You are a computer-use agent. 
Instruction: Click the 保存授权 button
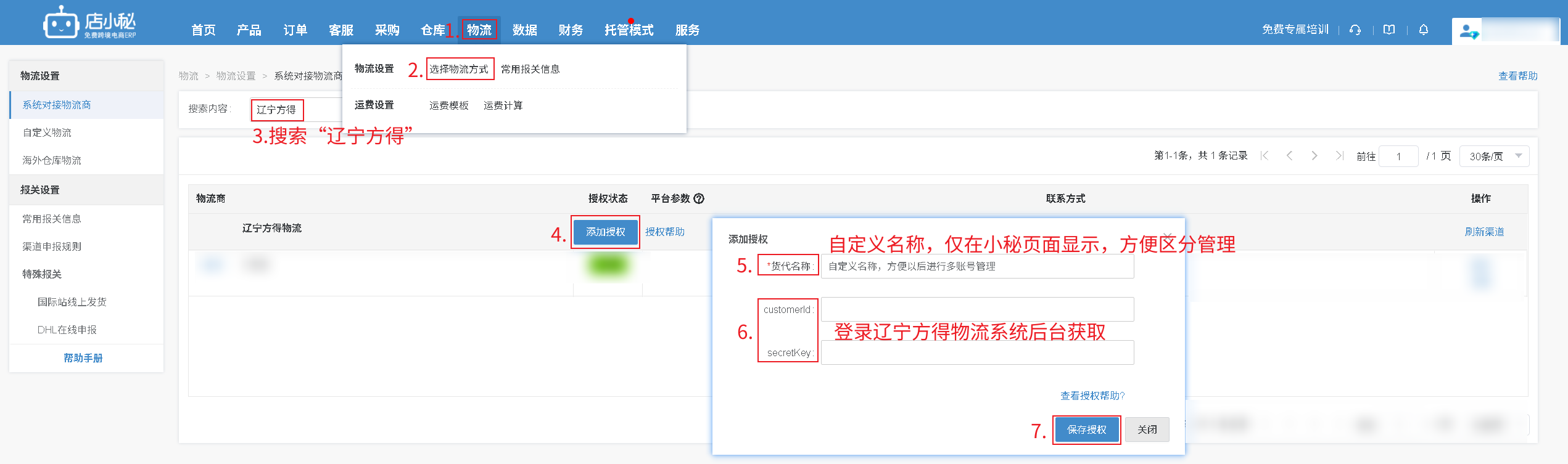(x=1086, y=429)
